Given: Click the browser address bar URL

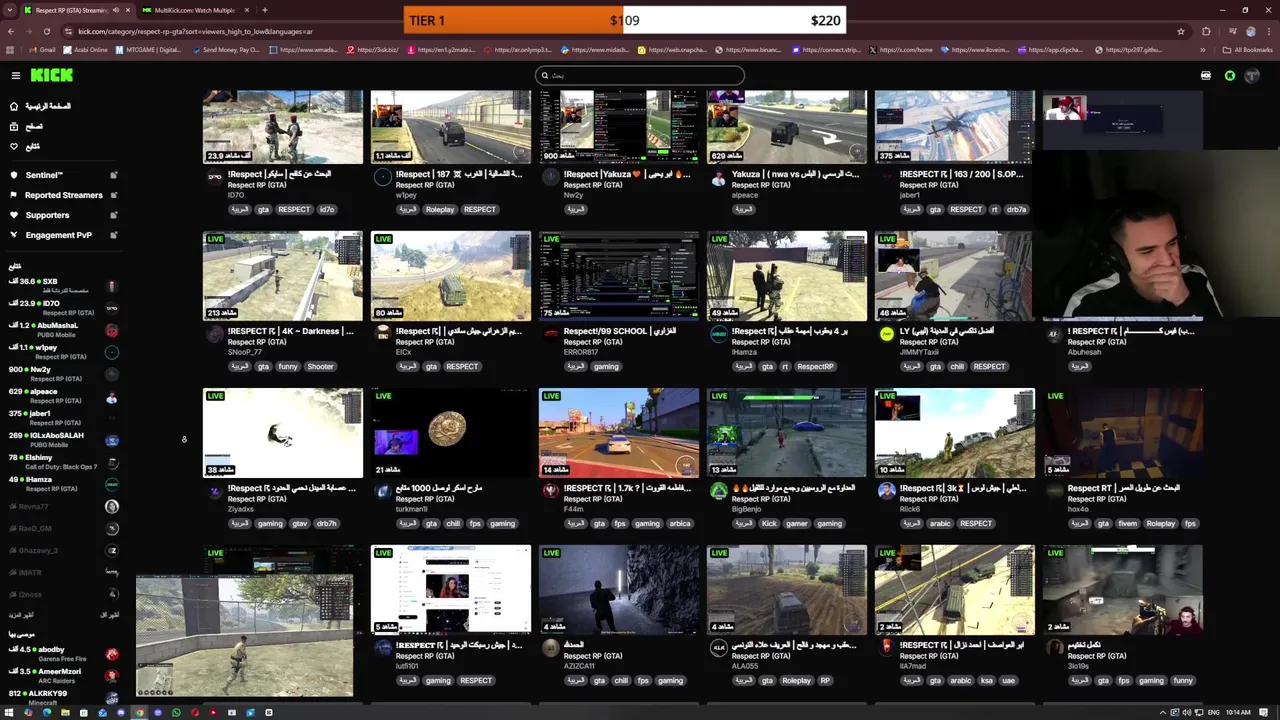Looking at the screenshot, I should click(x=196, y=31).
